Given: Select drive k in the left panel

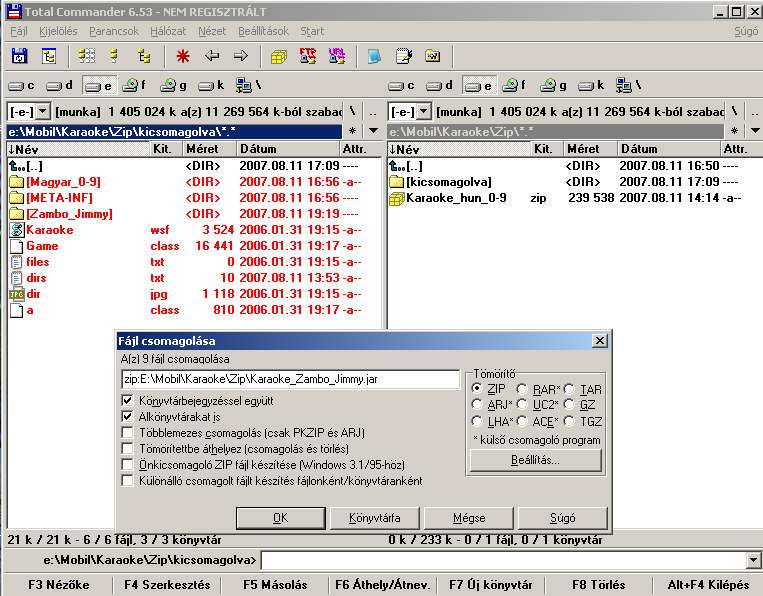Looking at the screenshot, I should click(211, 86).
